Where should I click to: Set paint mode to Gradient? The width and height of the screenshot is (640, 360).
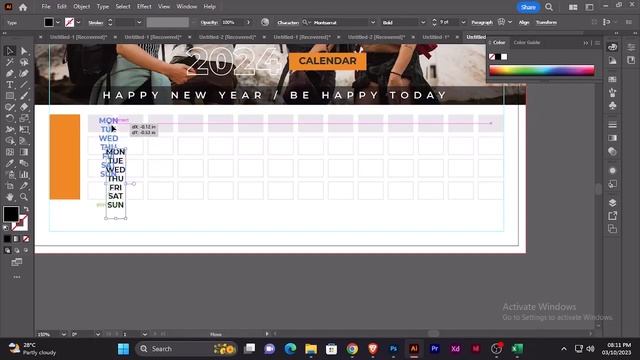coord(16,239)
